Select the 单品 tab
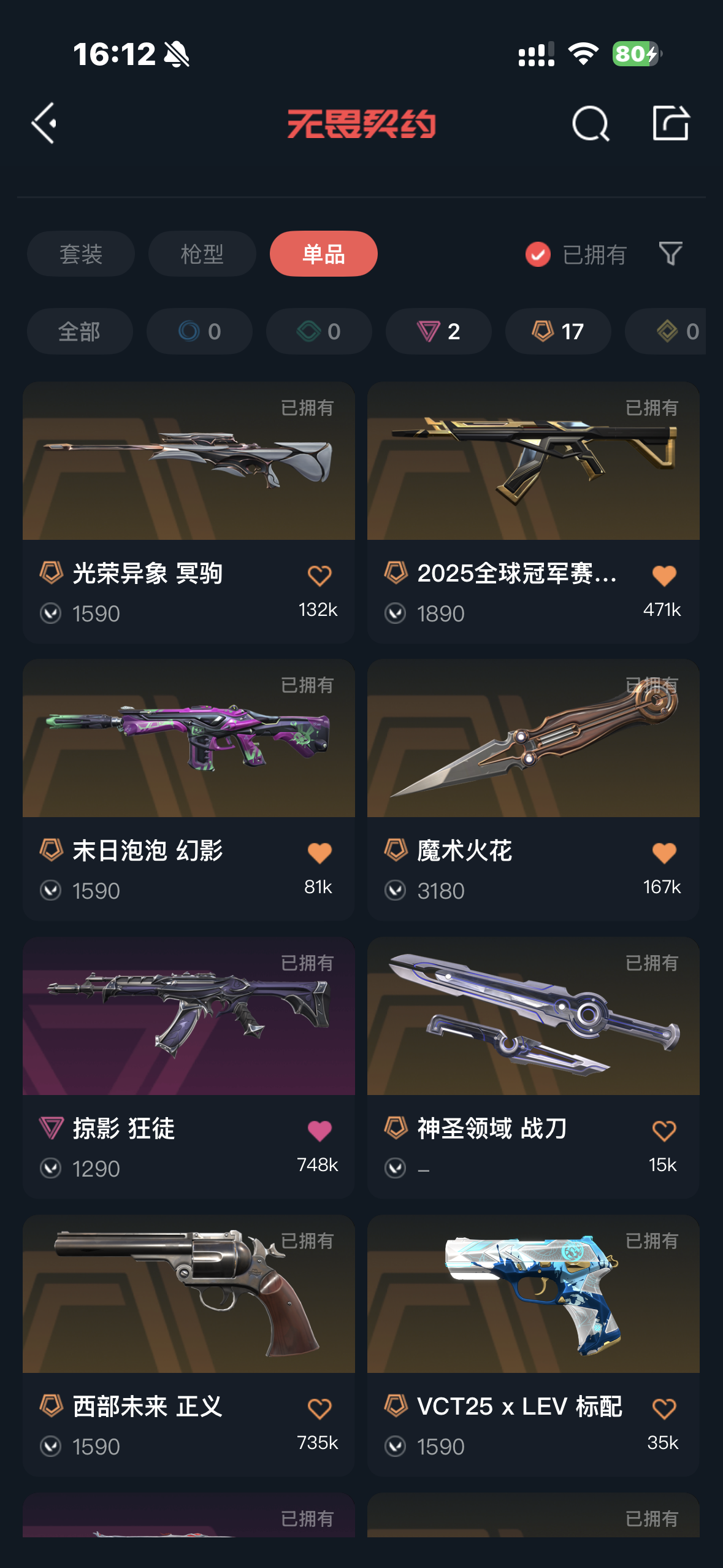723x1568 pixels. (324, 253)
